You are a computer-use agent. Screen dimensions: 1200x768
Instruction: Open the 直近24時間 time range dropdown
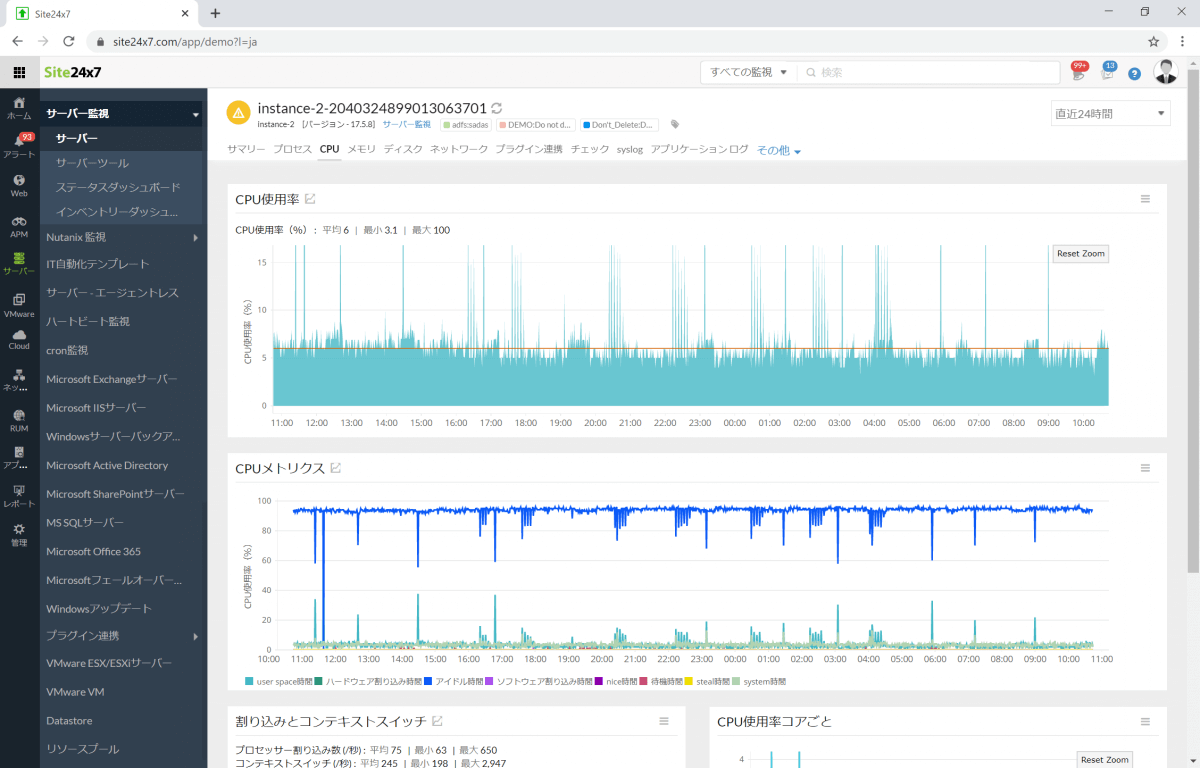(x=1110, y=113)
